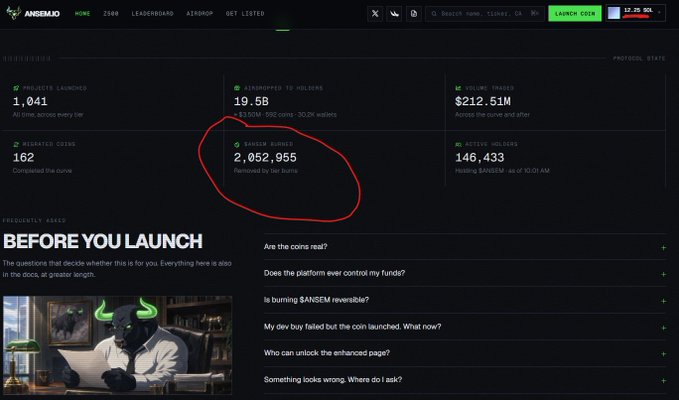The image size is (679, 400).
Task: Open the docs document icon
Action: pyautogui.click(x=414, y=14)
